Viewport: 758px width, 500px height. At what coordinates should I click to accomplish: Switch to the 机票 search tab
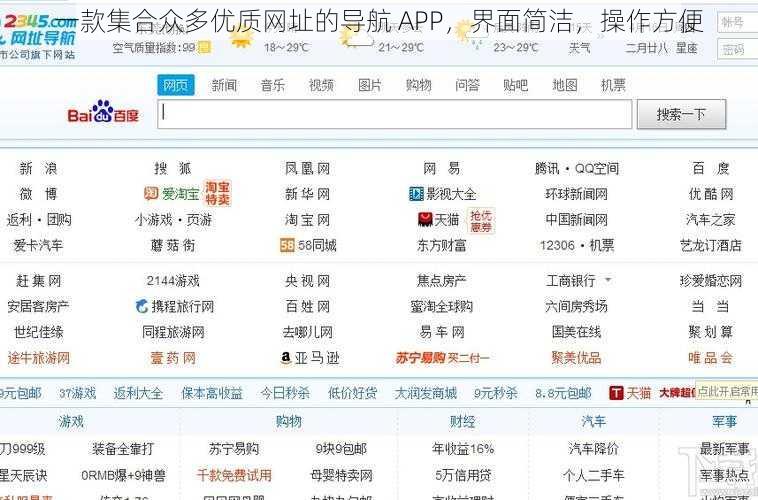point(613,86)
